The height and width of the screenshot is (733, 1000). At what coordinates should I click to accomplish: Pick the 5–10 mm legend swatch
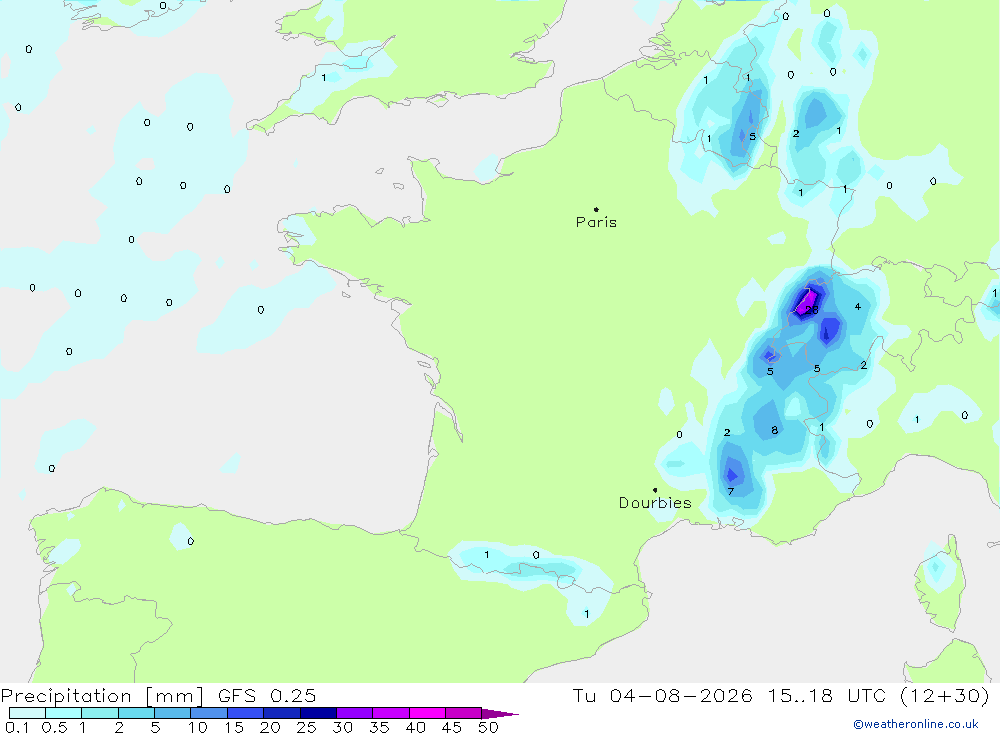pyautogui.click(x=173, y=713)
